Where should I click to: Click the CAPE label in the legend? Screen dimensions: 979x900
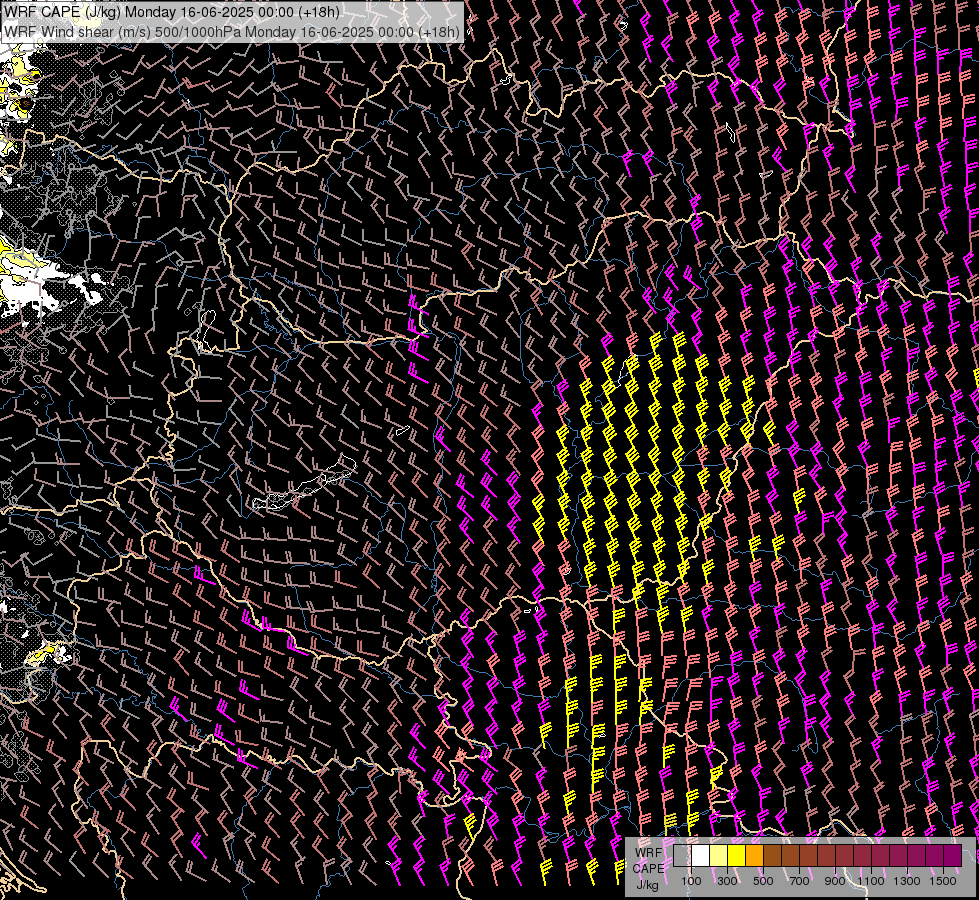click(648, 869)
